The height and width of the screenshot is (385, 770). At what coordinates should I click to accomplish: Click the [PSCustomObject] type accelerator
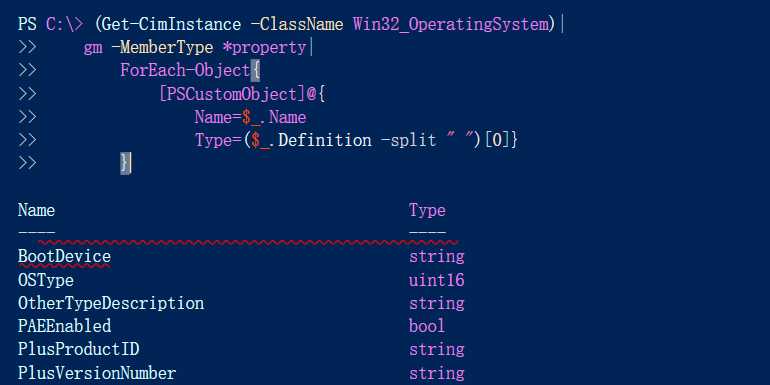coord(232,94)
